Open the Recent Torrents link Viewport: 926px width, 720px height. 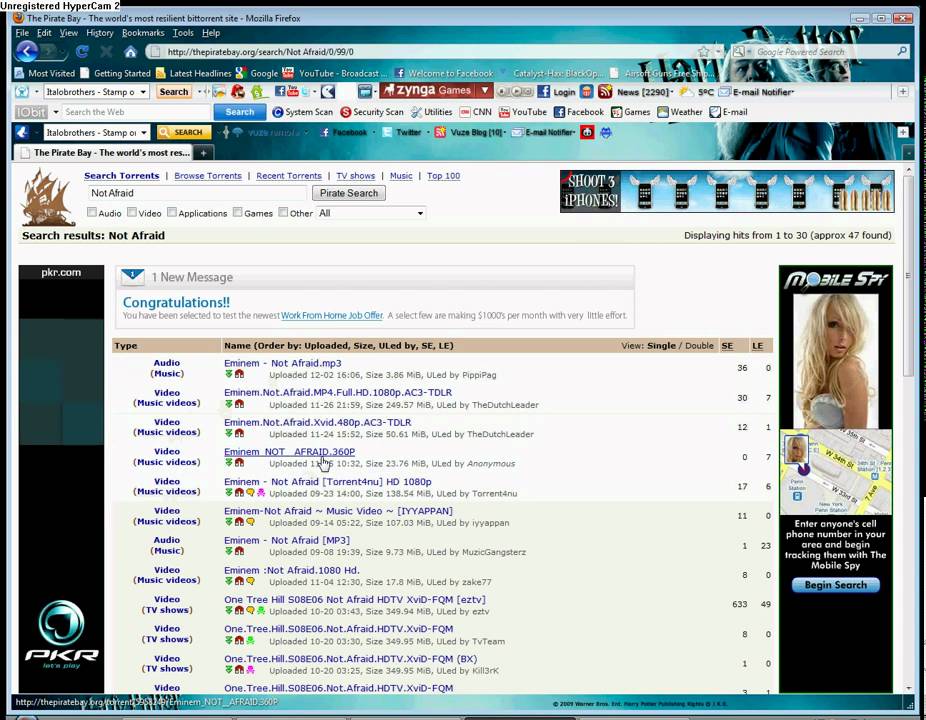tap(289, 176)
